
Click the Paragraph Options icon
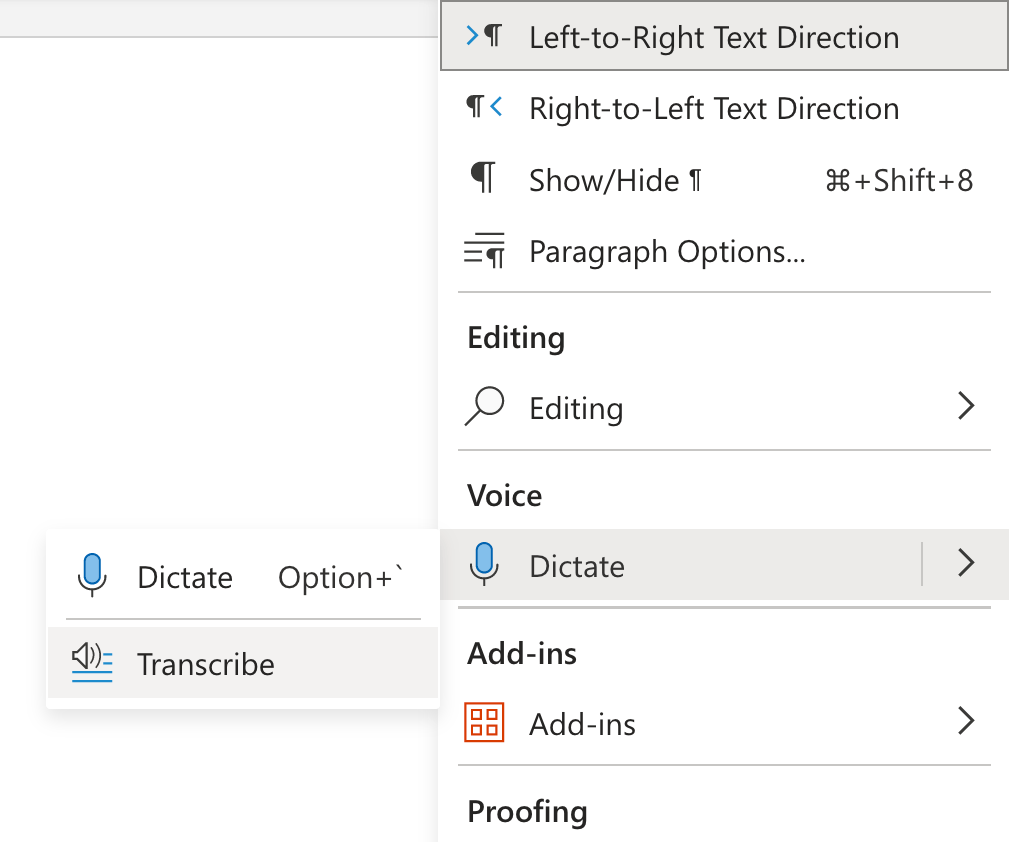coord(485,251)
